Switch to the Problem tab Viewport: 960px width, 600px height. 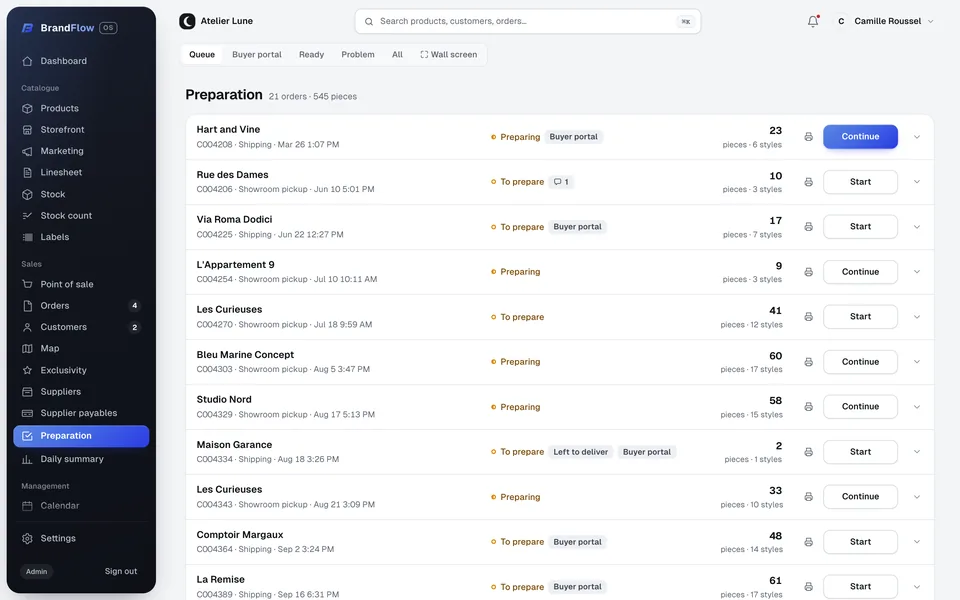[358, 55]
